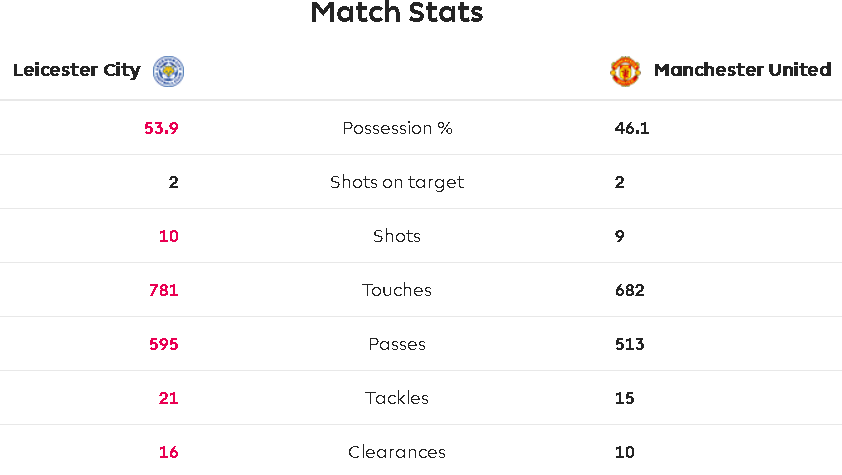Click Manchester United's 46.1 possession value

(632, 128)
